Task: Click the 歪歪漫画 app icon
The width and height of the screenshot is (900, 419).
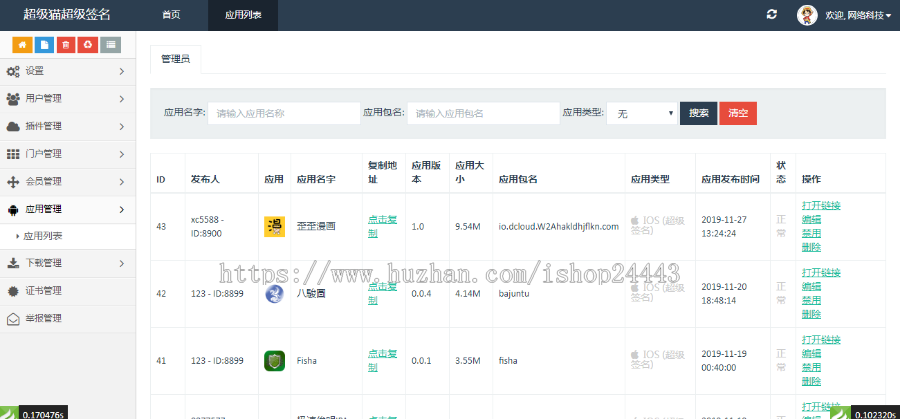Action: (274, 227)
